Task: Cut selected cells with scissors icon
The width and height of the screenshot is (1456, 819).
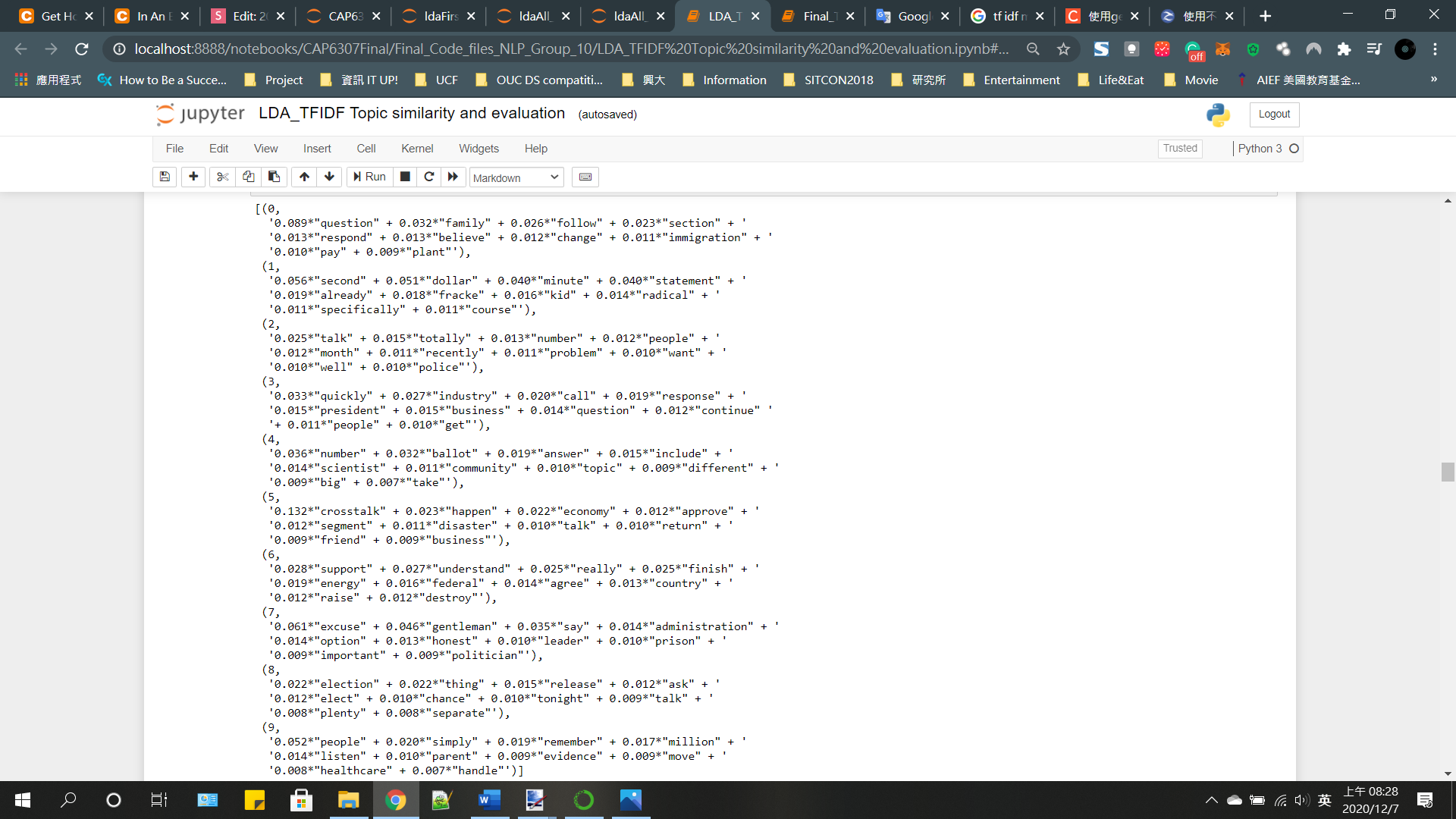Action: pos(222,177)
